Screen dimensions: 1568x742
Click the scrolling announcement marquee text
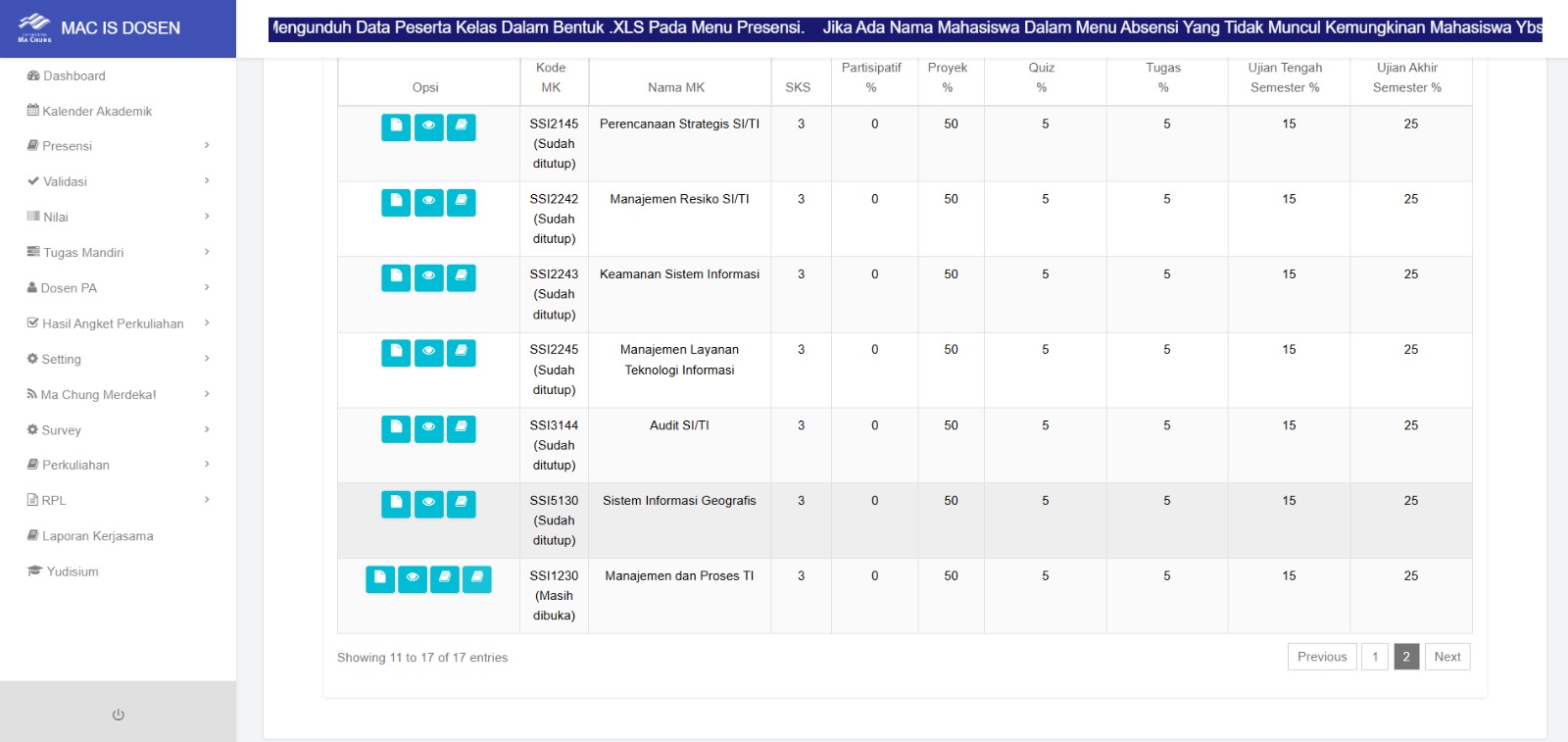[x=906, y=28]
